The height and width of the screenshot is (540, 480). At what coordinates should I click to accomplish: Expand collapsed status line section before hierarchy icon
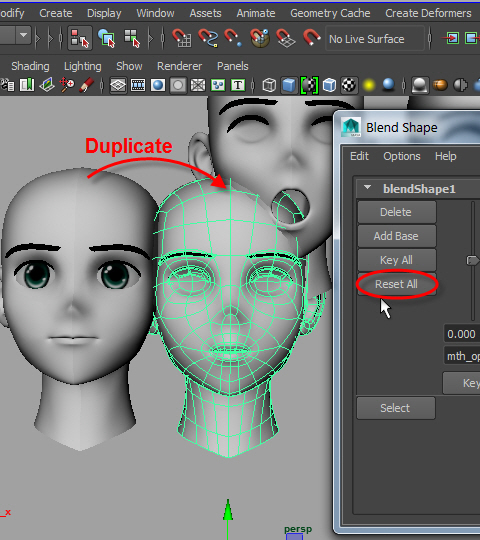coord(51,38)
